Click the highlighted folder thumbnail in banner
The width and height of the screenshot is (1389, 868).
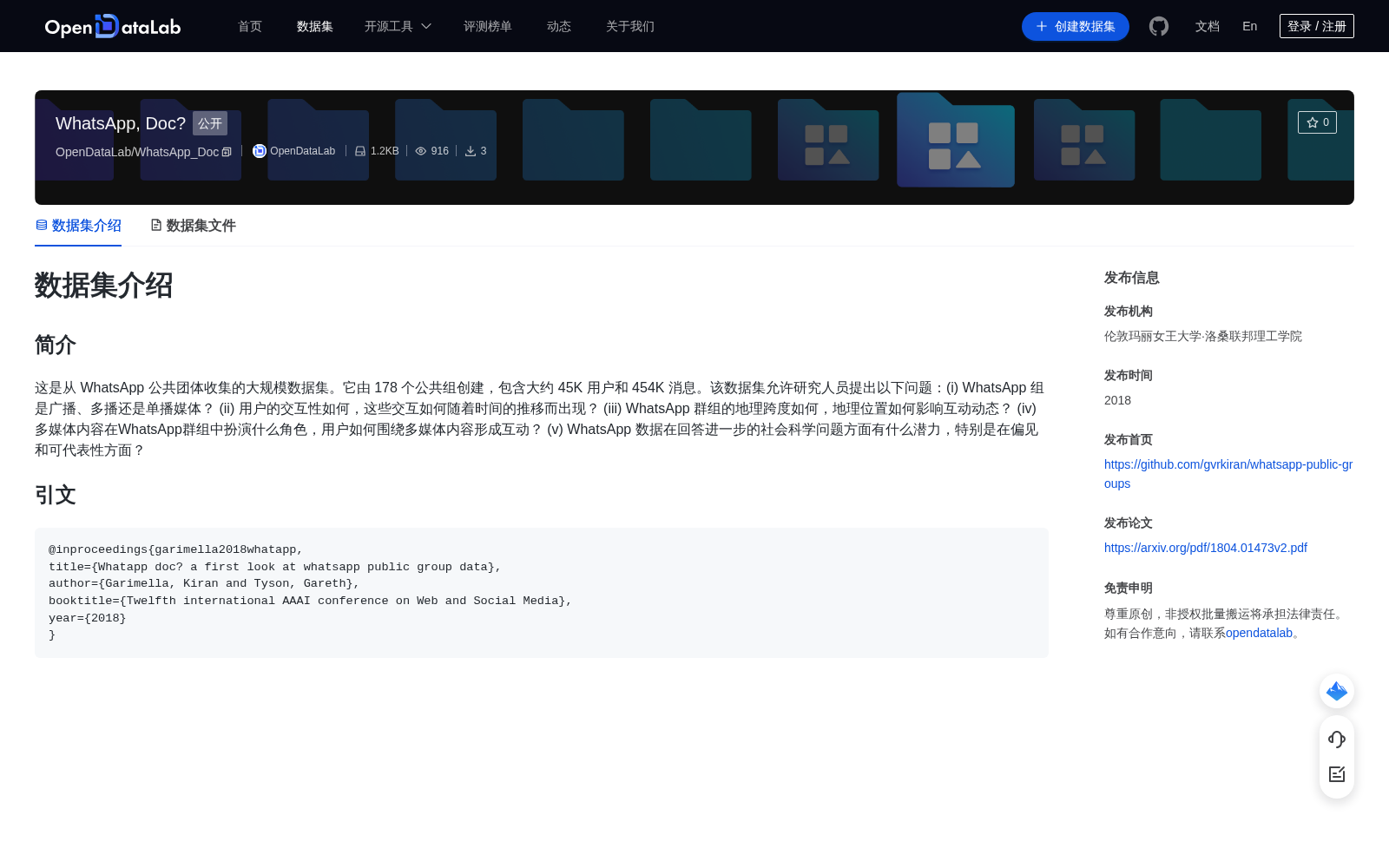(956, 140)
